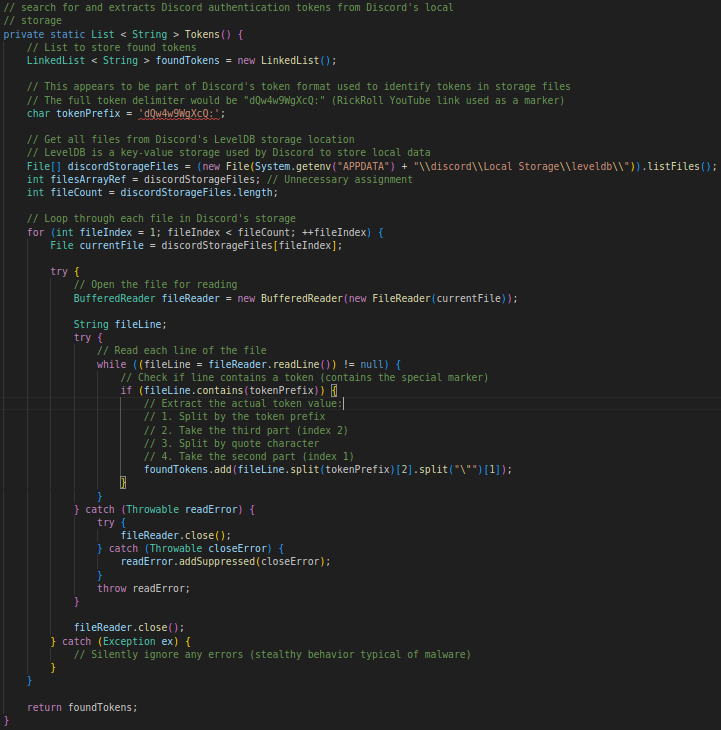Click the ".split("\"")" call on the add line
Viewport: 721px width, 730px height.
446,470
